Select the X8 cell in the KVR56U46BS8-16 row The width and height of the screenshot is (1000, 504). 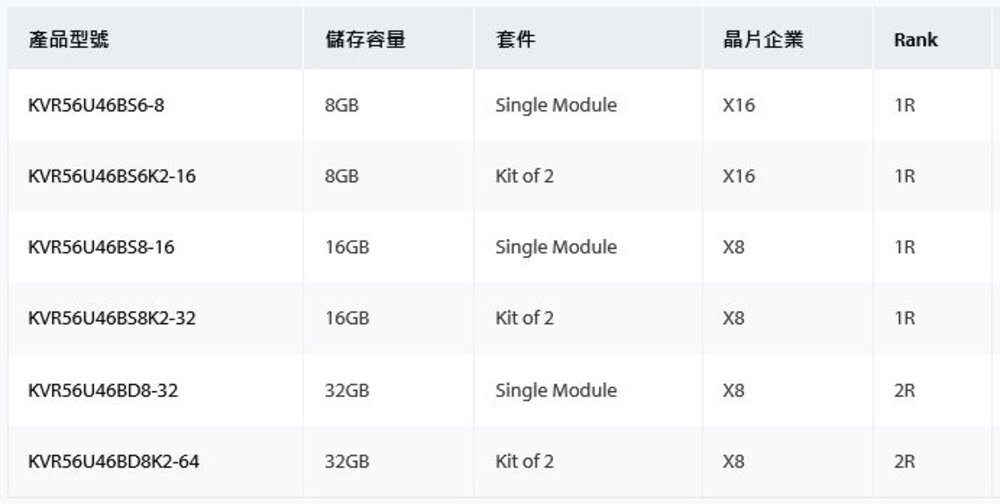(x=733, y=247)
